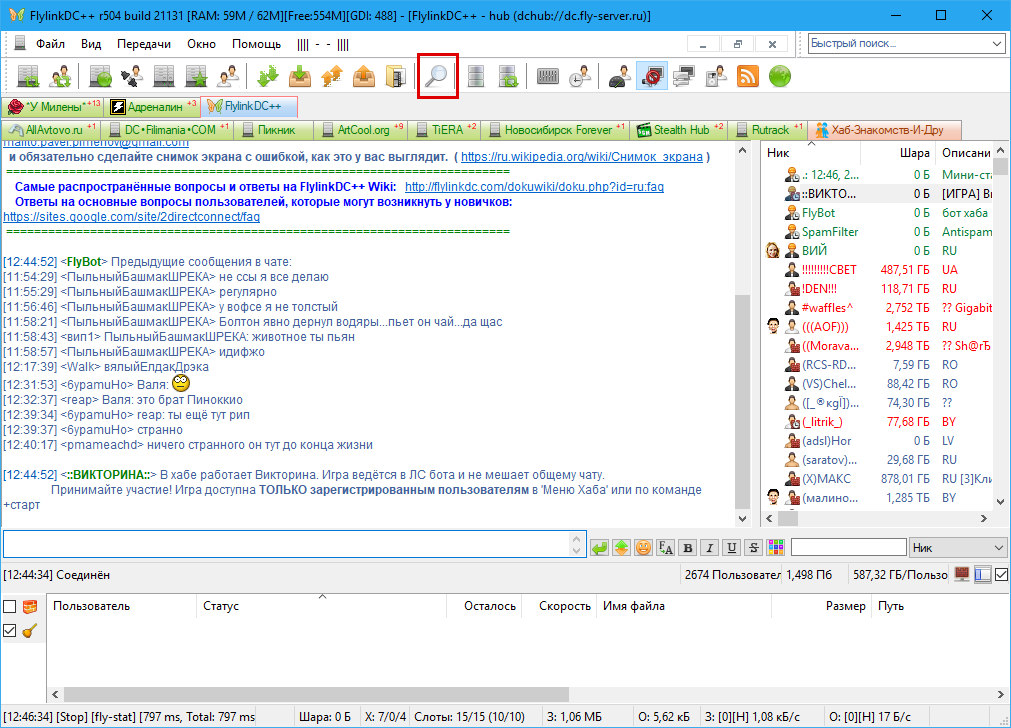
Task: Open the Ник filter dropdown
Action: 957,547
